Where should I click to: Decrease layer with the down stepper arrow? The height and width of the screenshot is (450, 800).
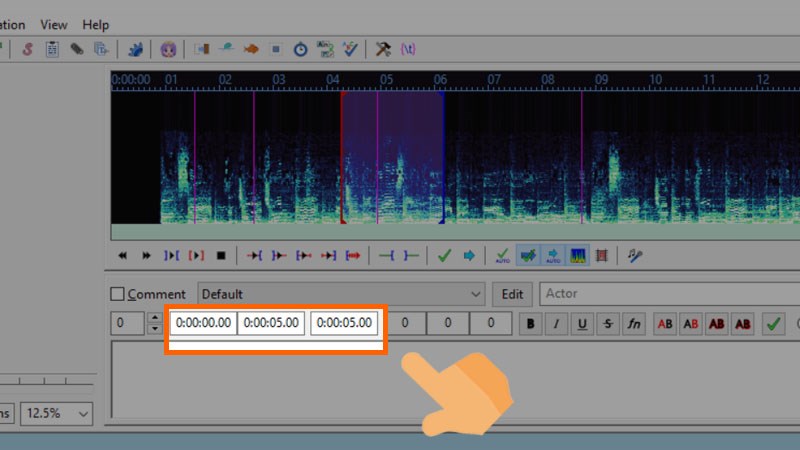[155, 329]
